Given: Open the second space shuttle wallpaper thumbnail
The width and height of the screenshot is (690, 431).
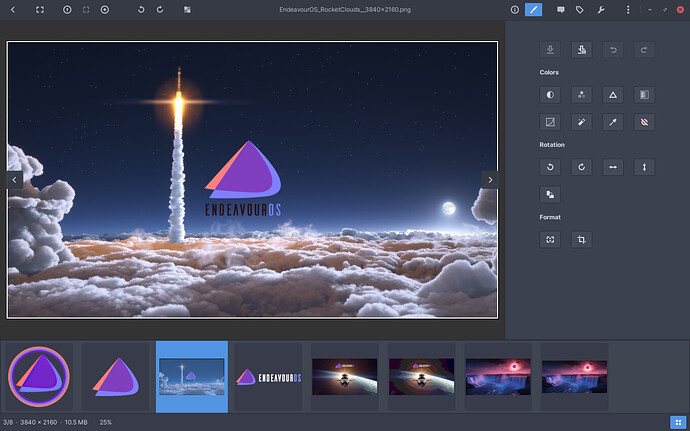Looking at the screenshot, I should click(421, 377).
